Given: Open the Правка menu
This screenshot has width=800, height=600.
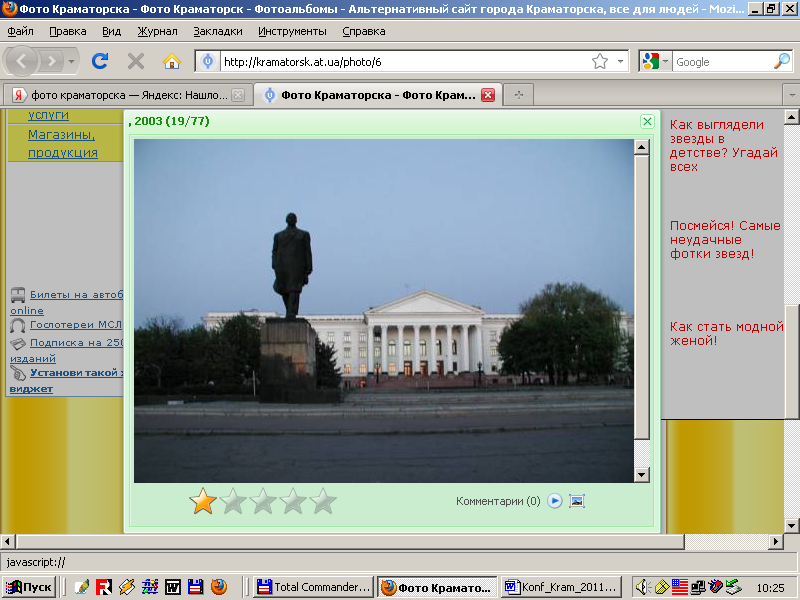Looking at the screenshot, I should click(68, 31).
